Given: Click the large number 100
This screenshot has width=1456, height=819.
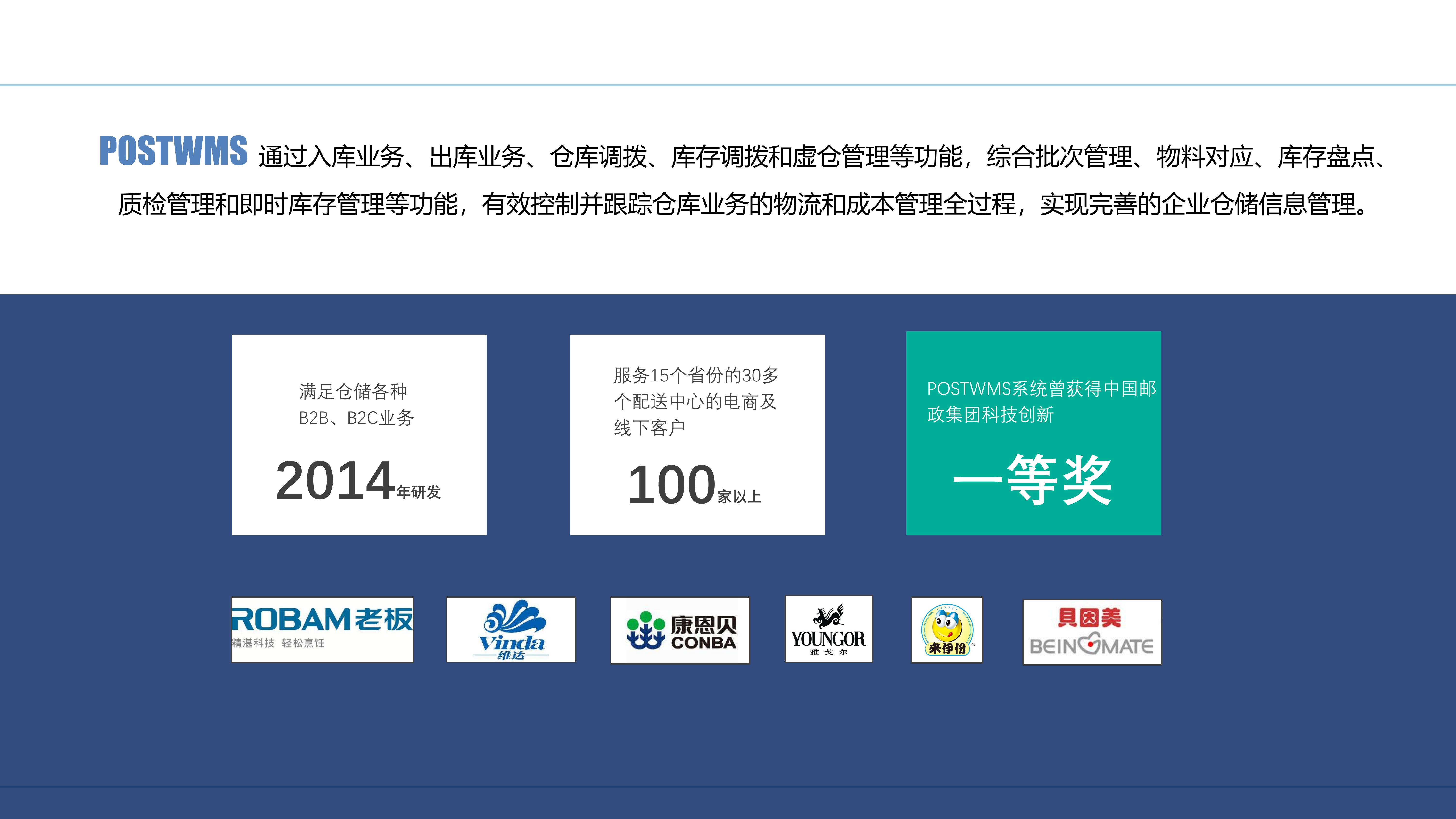Looking at the screenshot, I should [x=672, y=485].
